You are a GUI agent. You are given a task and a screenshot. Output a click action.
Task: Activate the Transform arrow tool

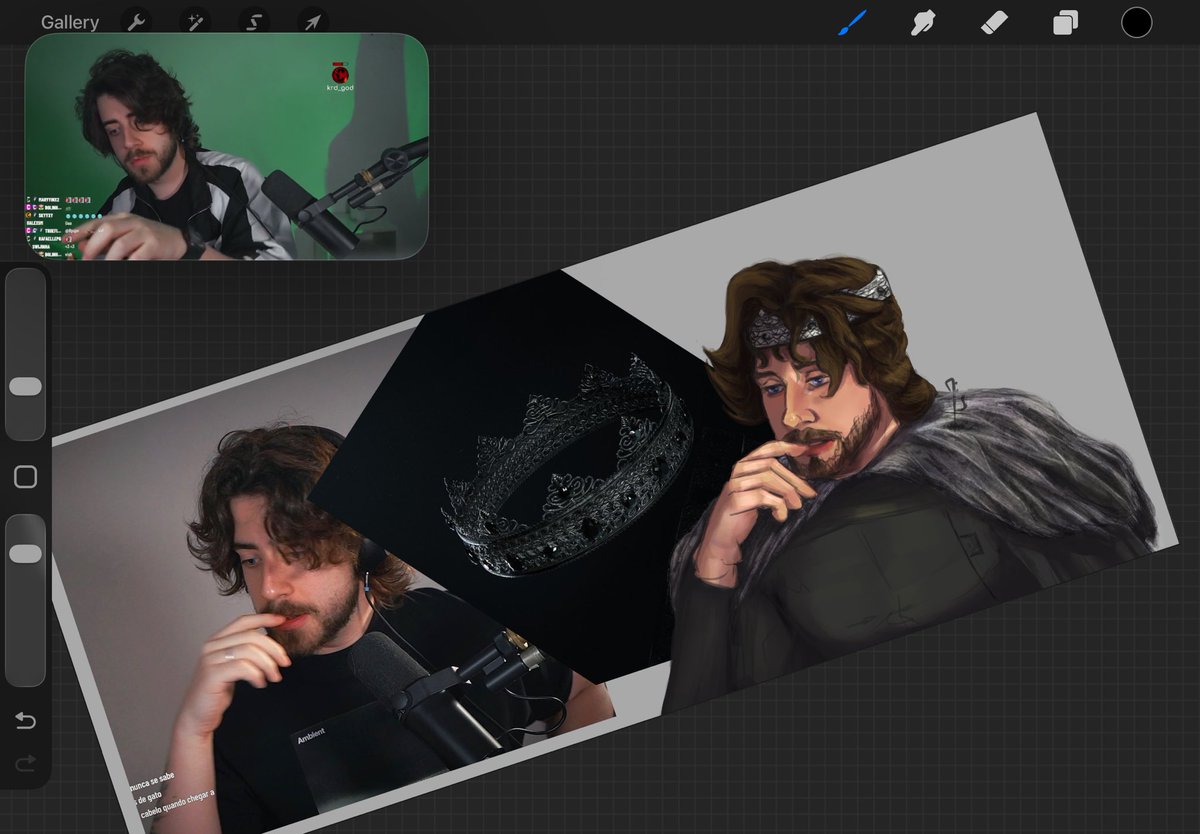313,22
